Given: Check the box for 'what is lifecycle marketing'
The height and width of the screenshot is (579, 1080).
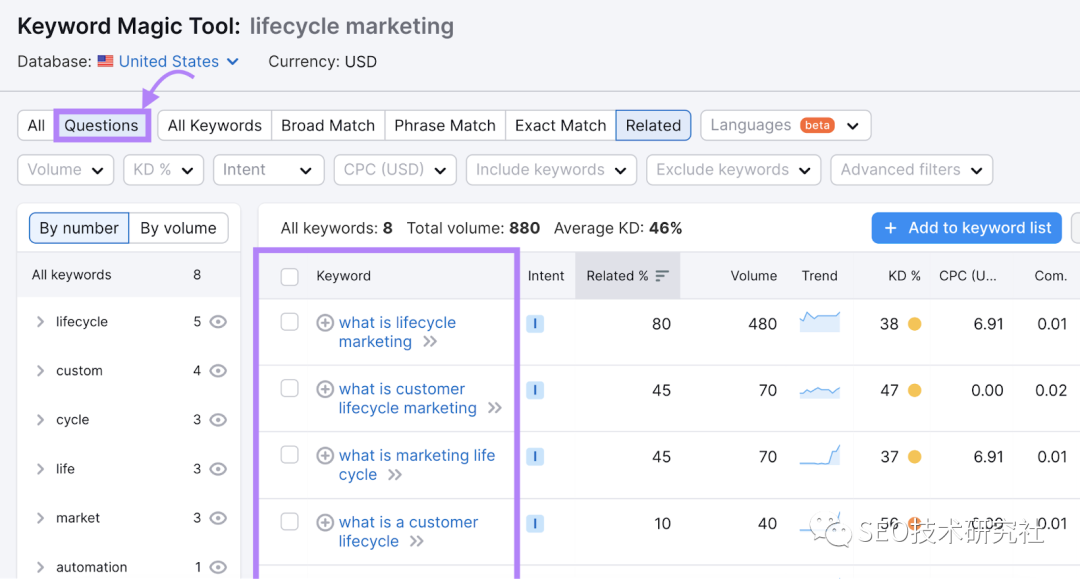Looking at the screenshot, I should pos(290,322).
